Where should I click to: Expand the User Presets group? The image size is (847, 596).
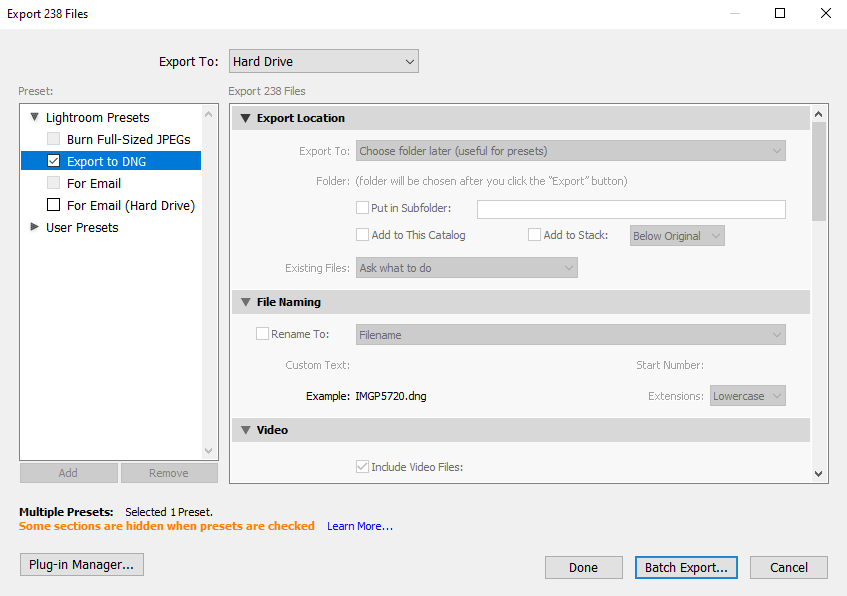tap(35, 227)
